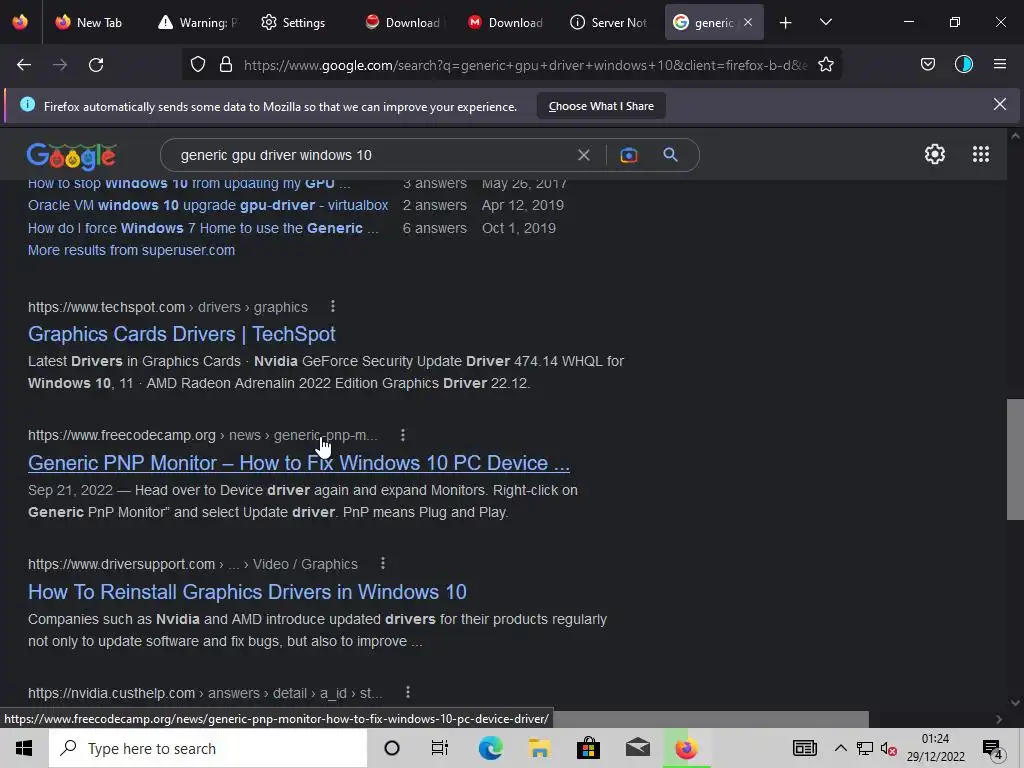Go back to the previous page
Screen dimensions: 1024x768
[24, 65]
